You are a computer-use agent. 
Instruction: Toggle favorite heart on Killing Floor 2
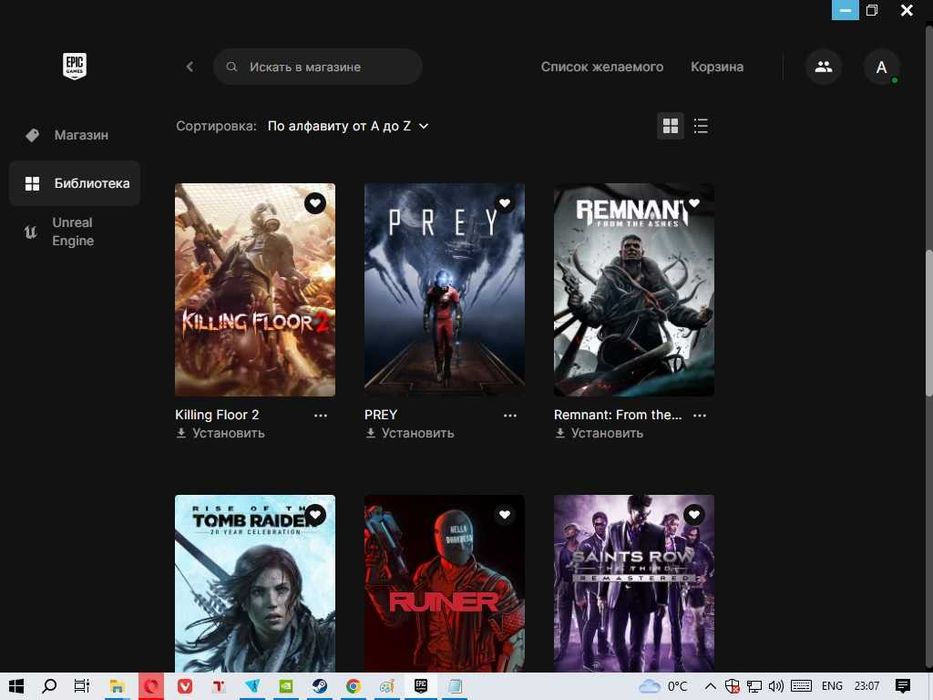click(x=315, y=204)
